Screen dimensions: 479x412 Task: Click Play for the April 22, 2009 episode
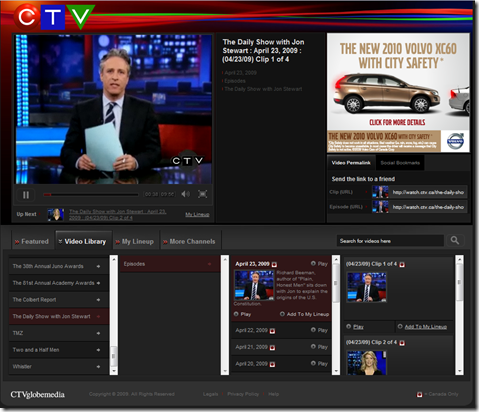click(x=319, y=330)
